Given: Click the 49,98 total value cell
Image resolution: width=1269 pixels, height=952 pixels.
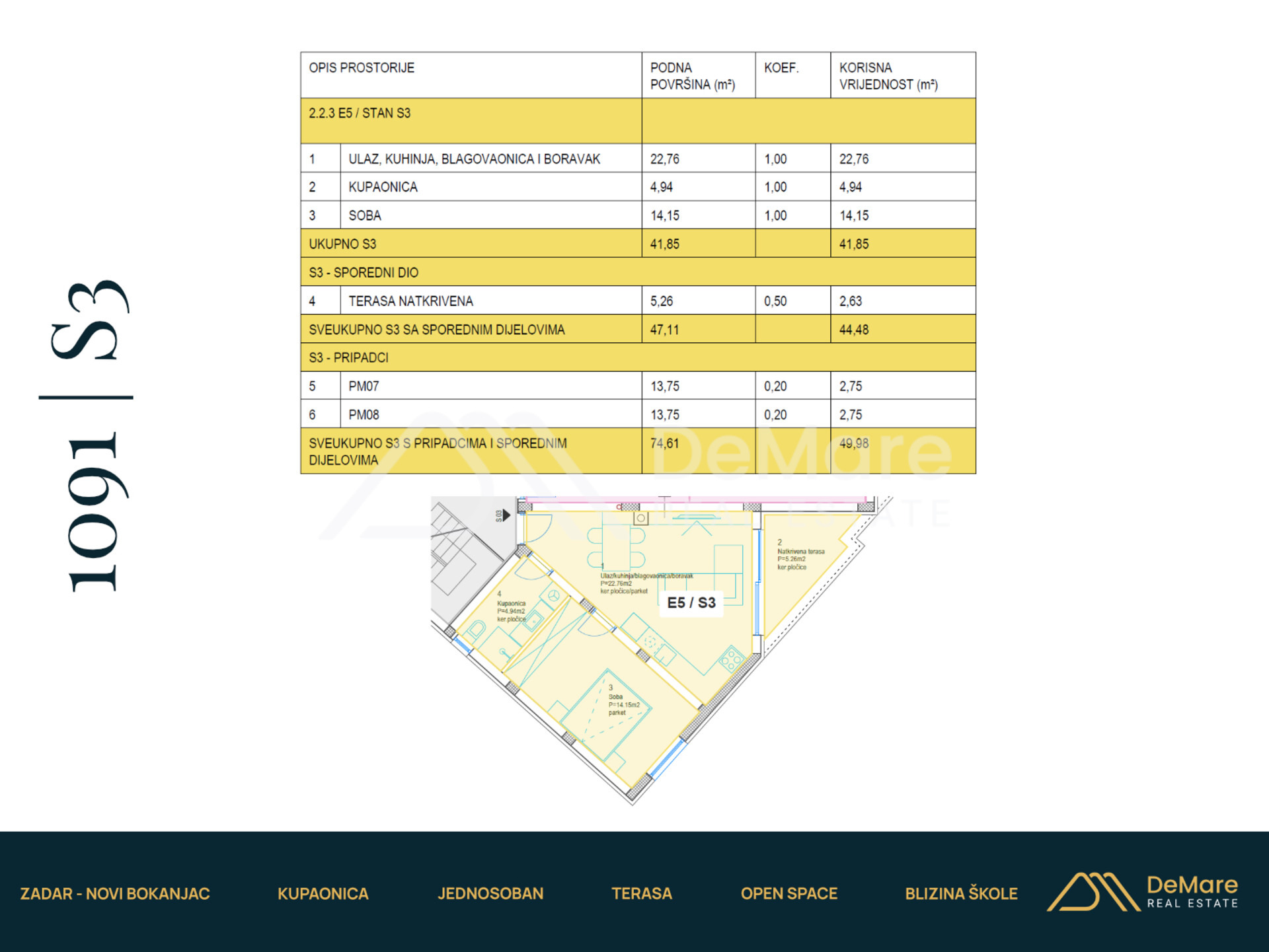Looking at the screenshot, I should point(903,451).
